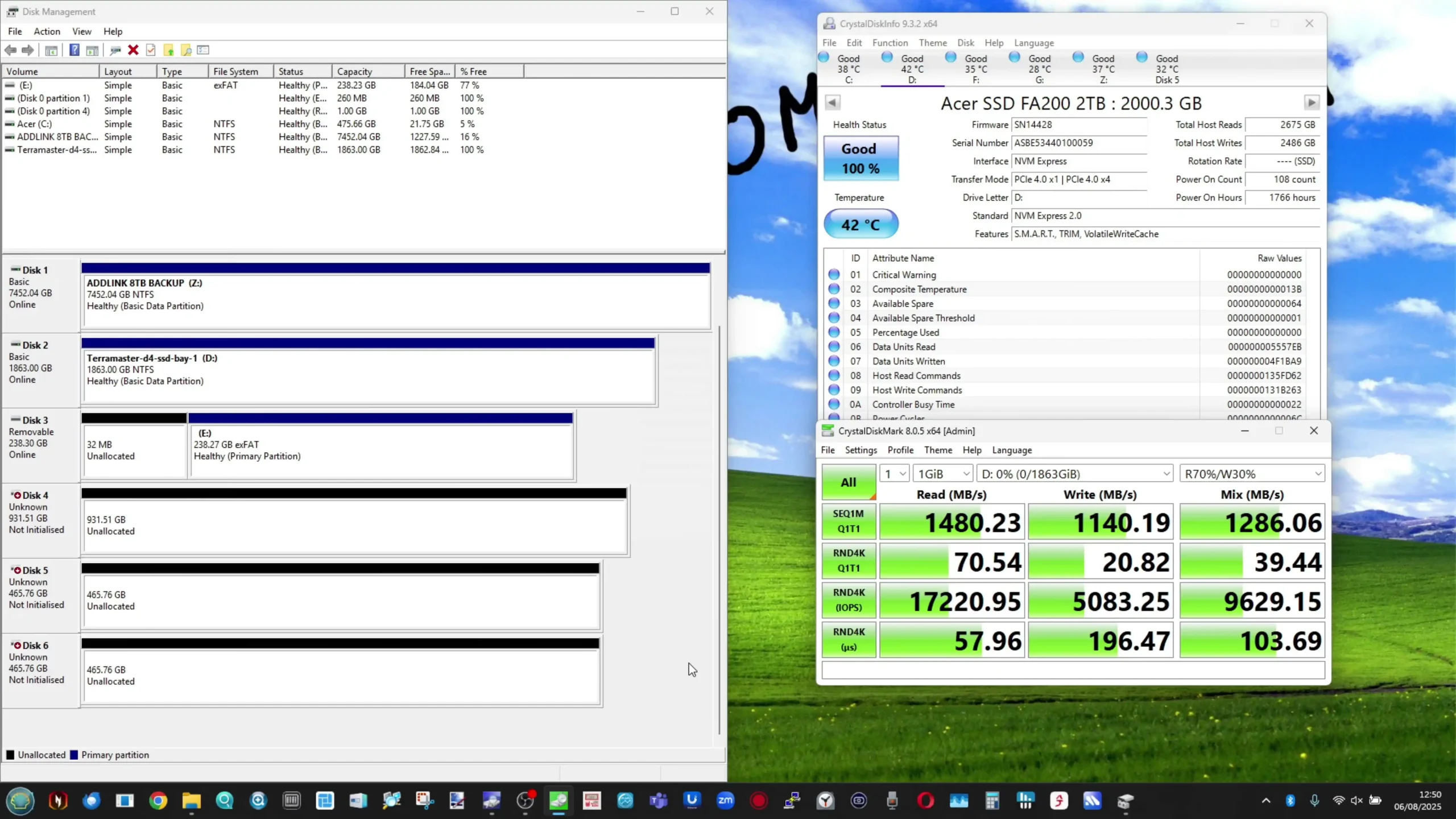The width and height of the screenshot is (1456, 819).
Task: Open the blue Help question-mark toolbar icon
Action: 74,50
